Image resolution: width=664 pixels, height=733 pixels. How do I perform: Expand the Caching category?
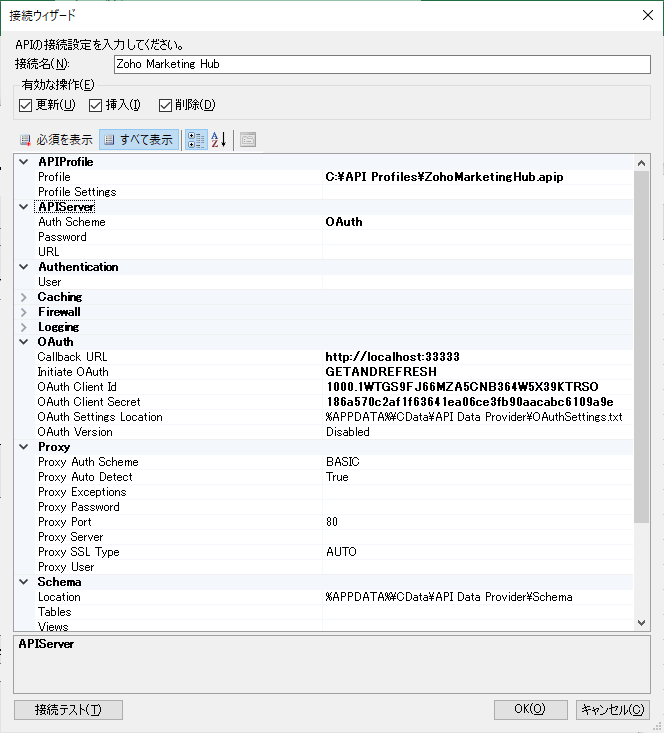coord(24,297)
